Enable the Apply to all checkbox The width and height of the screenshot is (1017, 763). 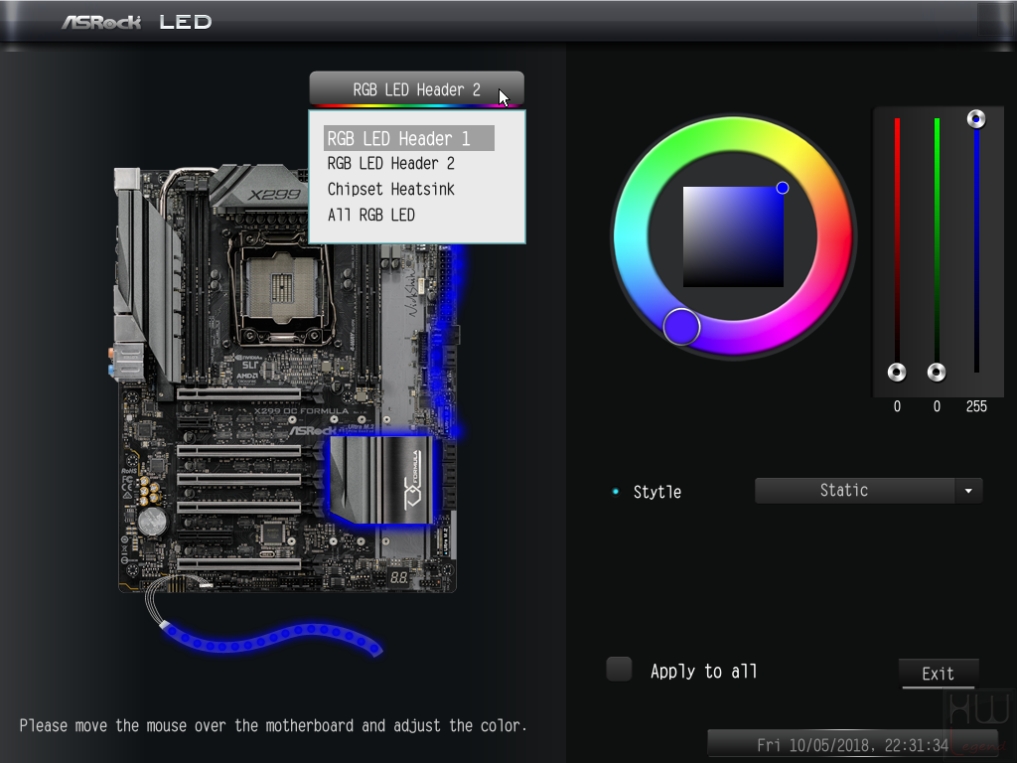[619, 669]
